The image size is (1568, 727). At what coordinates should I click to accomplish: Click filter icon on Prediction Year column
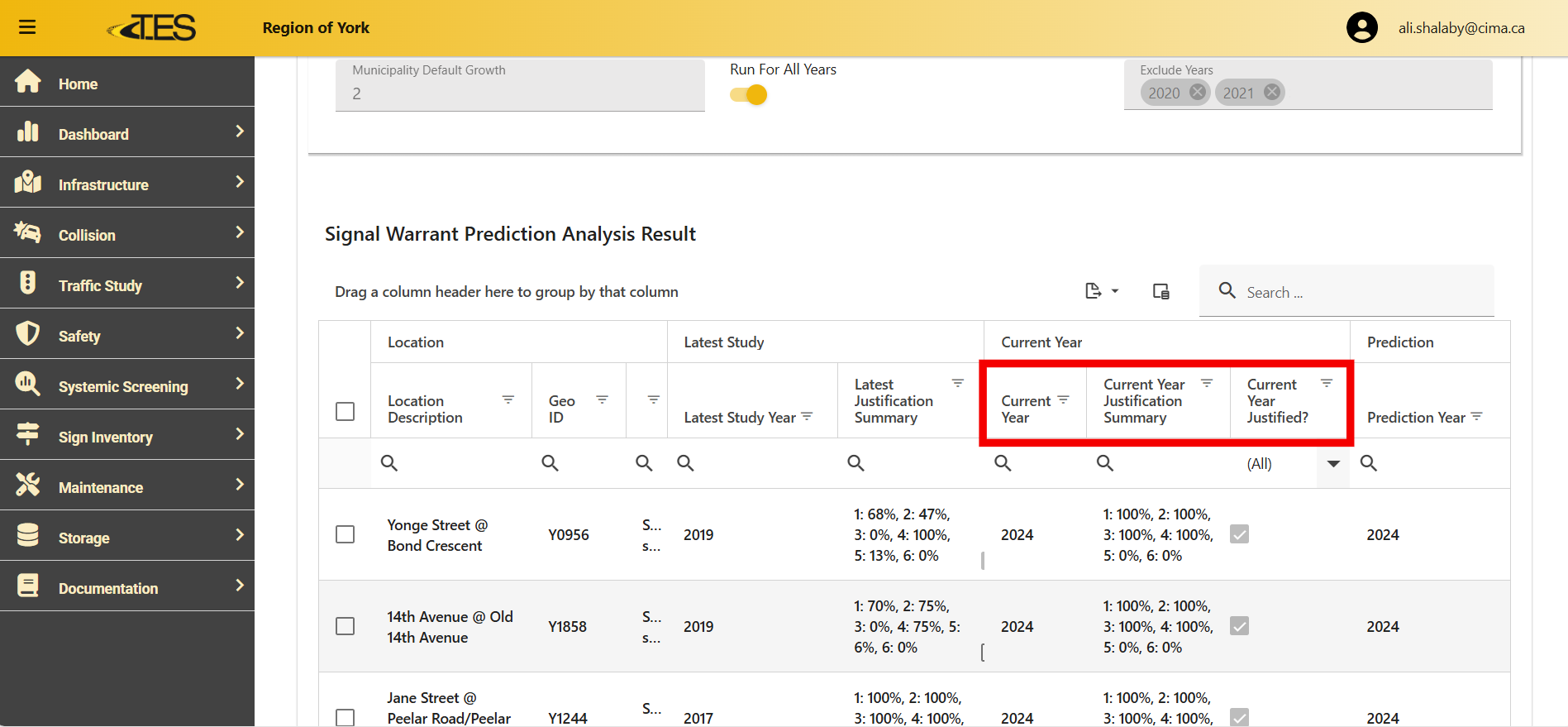[x=1476, y=417]
